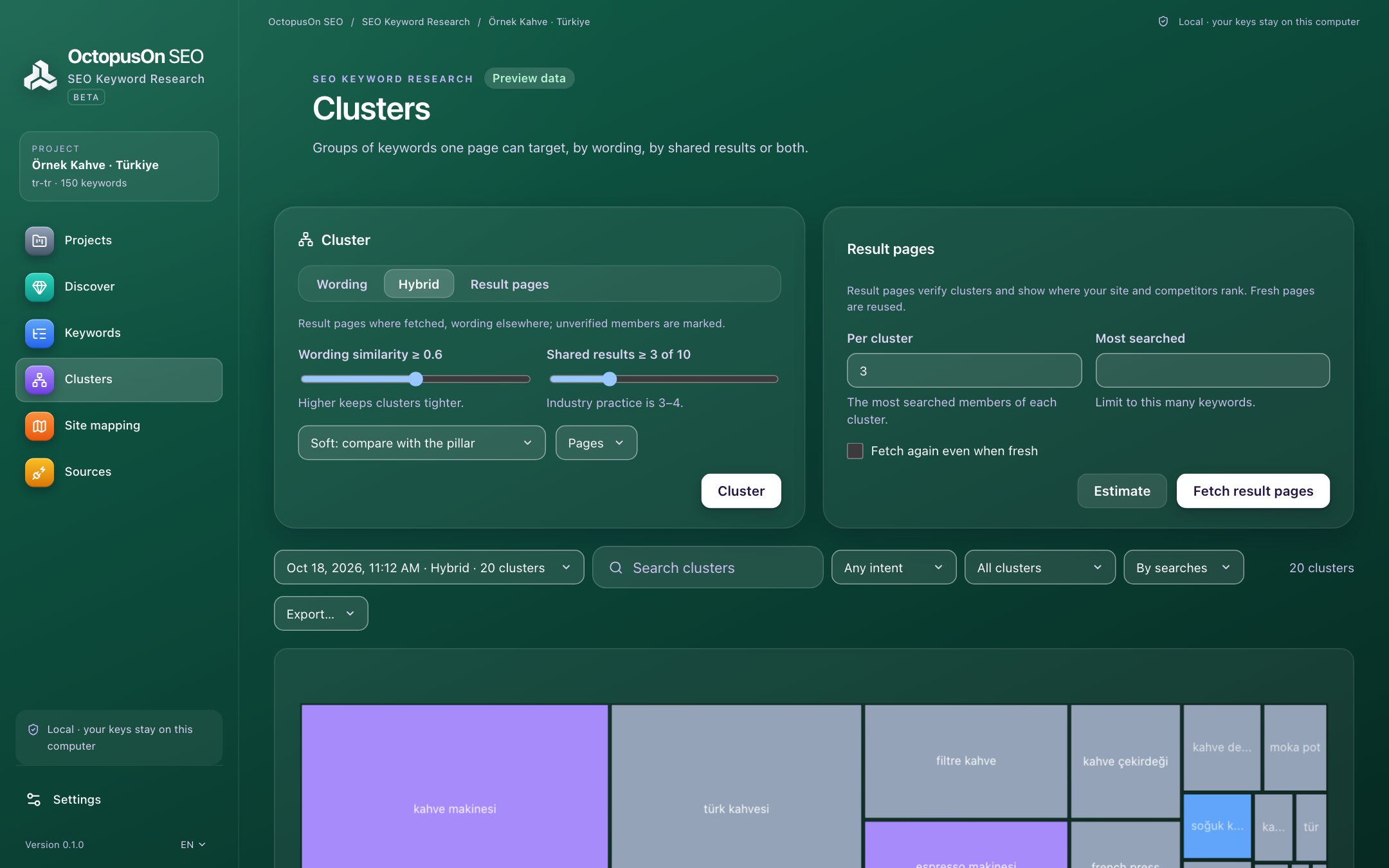The height and width of the screenshot is (868, 1389).
Task: Select the Clusters sidebar icon
Action: click(x=39, y=379)
